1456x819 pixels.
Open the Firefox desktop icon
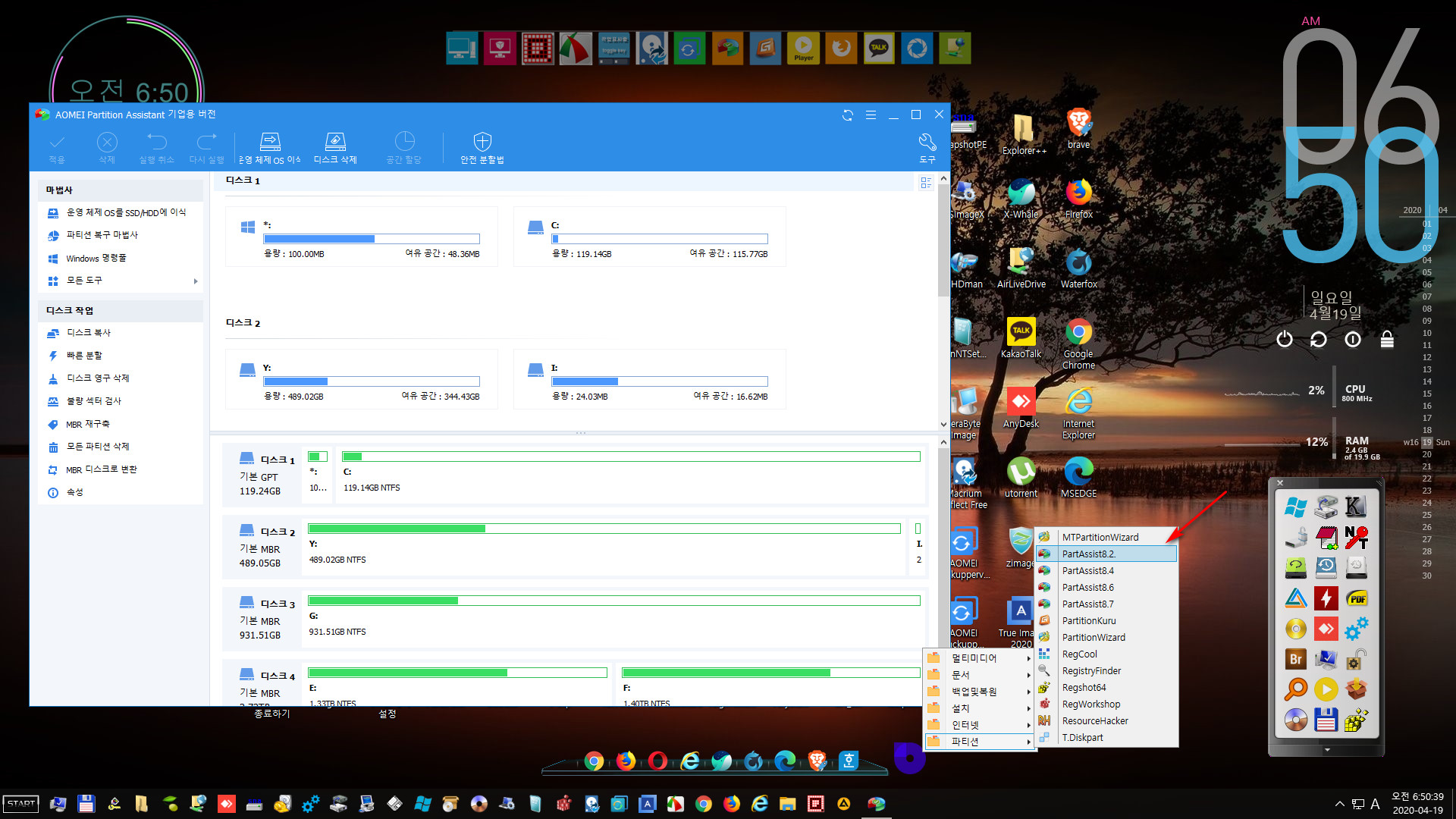pos(1078,198)
